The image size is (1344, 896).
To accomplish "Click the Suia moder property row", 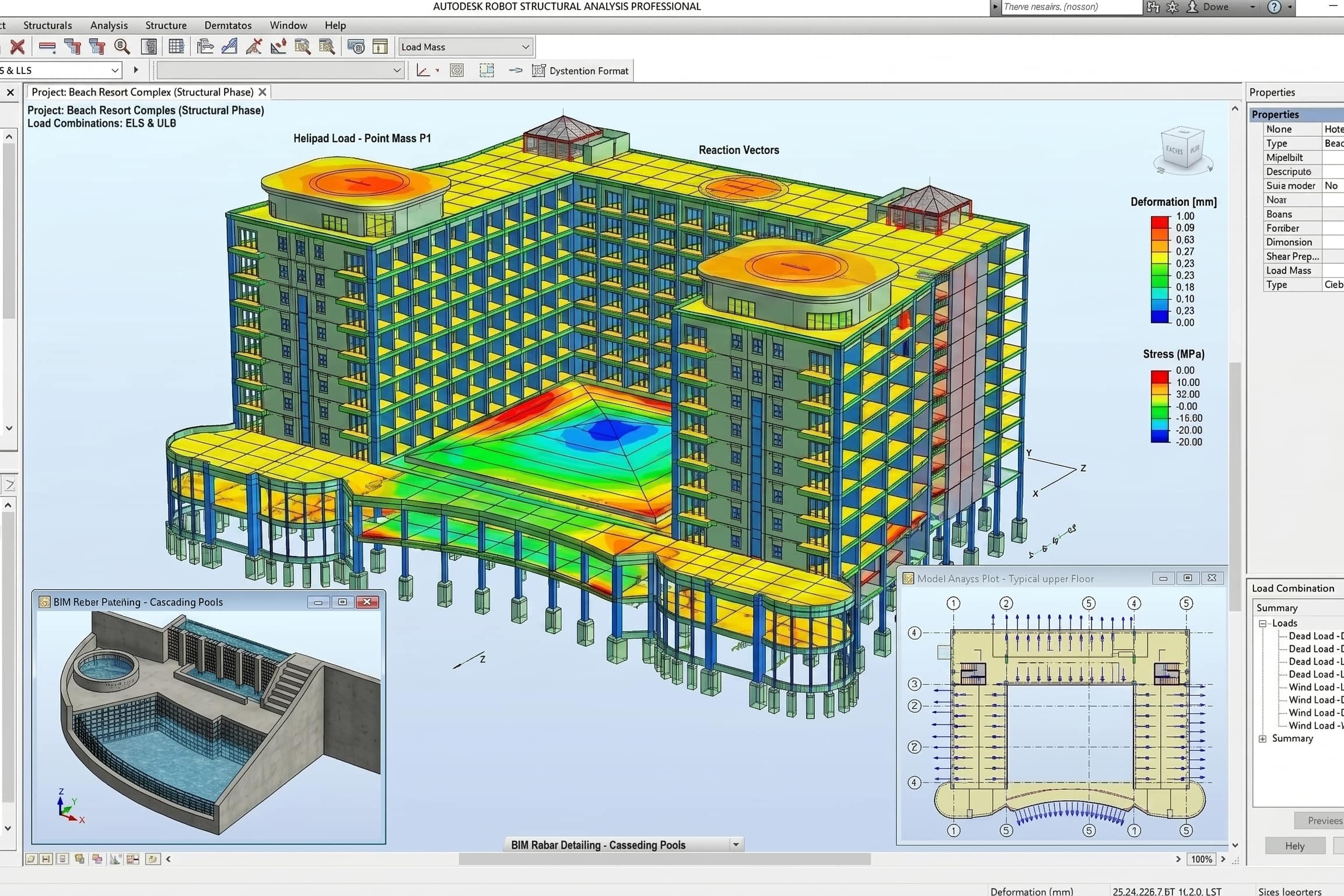I will (x=1303, y=185).
